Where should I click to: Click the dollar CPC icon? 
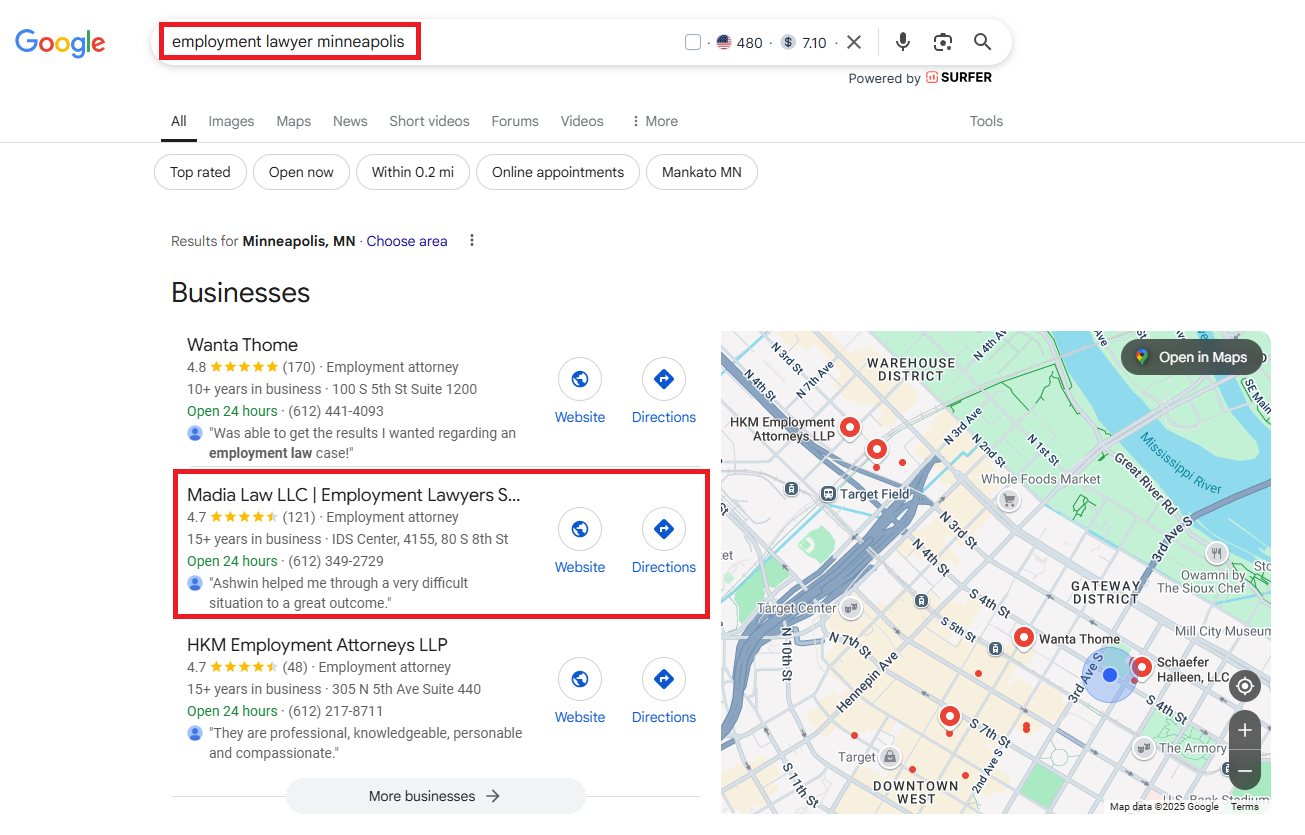pyautogui.click(x=788, y=42)
